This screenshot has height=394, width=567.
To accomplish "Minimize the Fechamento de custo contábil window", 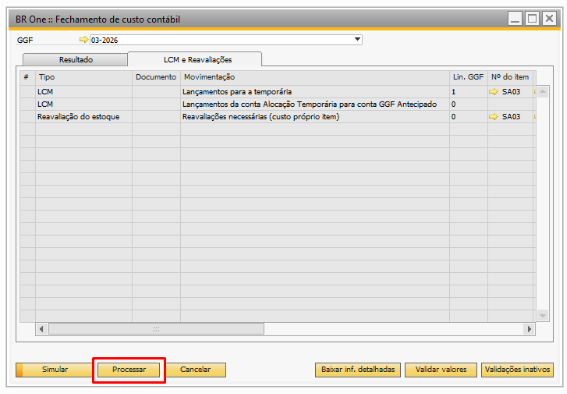I will coord(515,18).
